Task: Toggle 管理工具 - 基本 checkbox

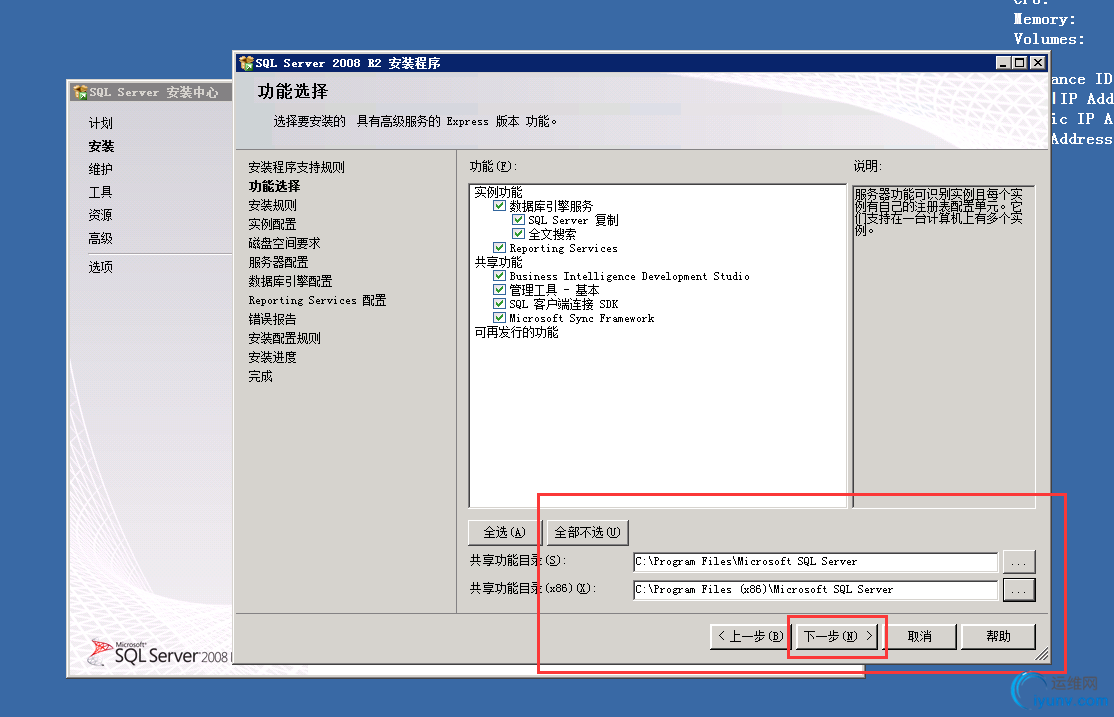Action: pos(499,290)
